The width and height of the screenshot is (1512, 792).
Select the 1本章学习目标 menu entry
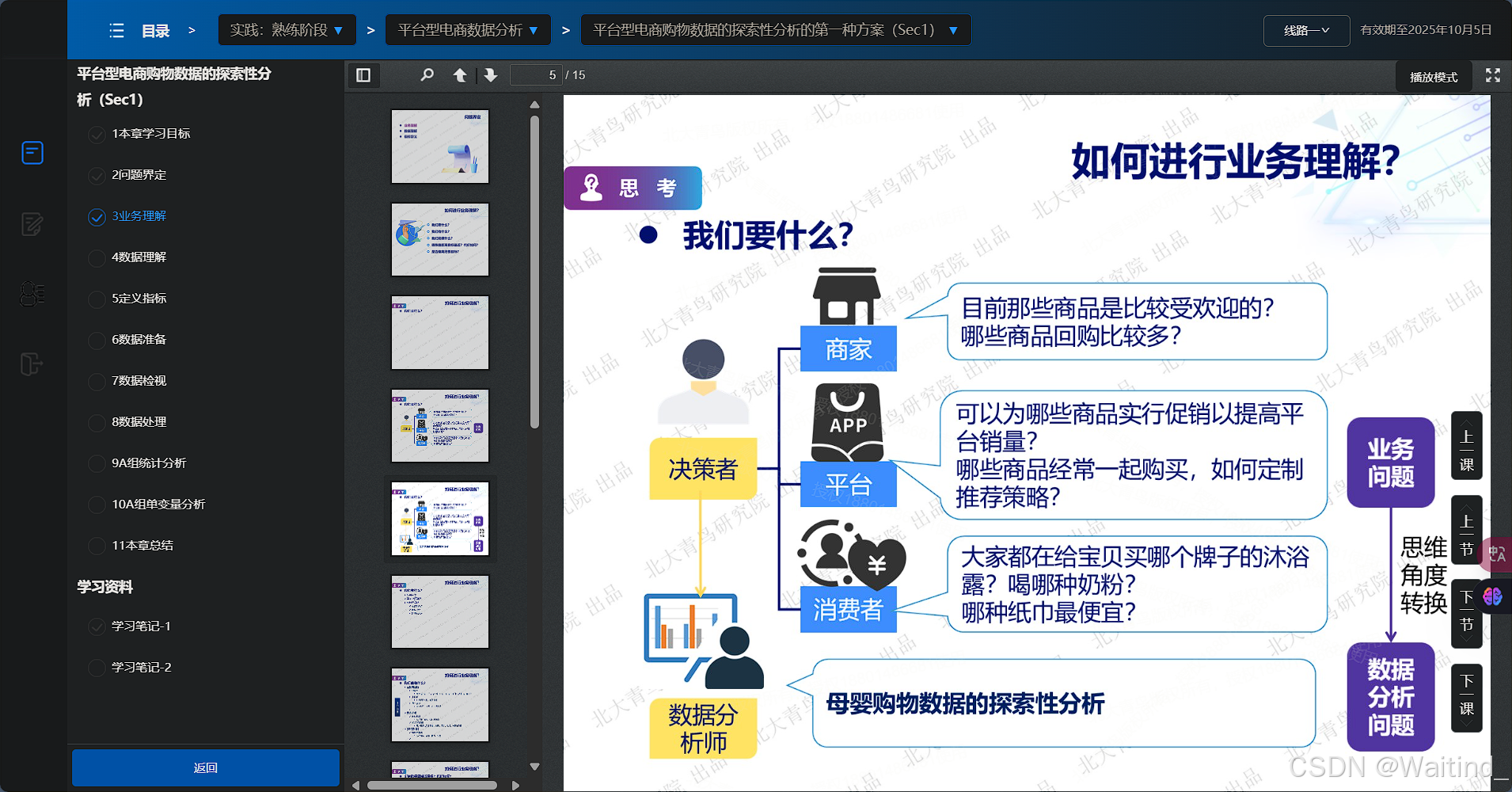pos(151,134)
